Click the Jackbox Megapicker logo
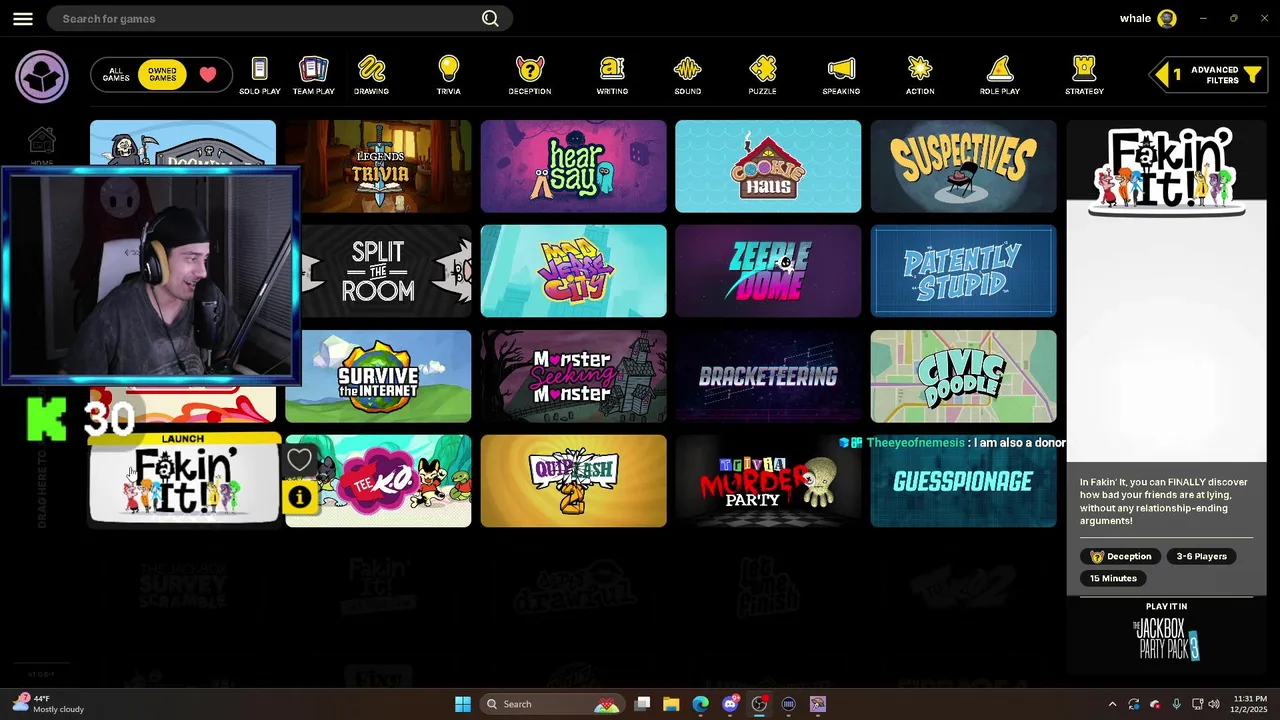Image resolution: width=1280 pixels, height=720 pixels. point(42,76)
